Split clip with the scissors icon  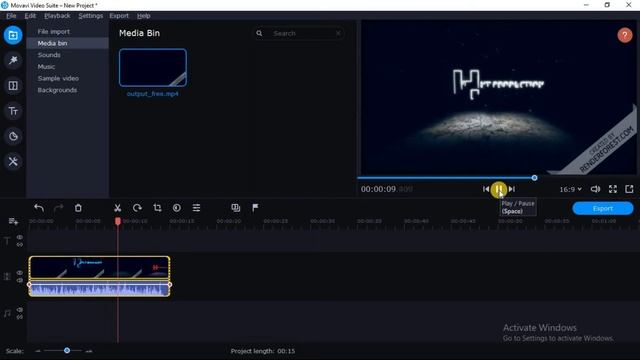point(118,208)
